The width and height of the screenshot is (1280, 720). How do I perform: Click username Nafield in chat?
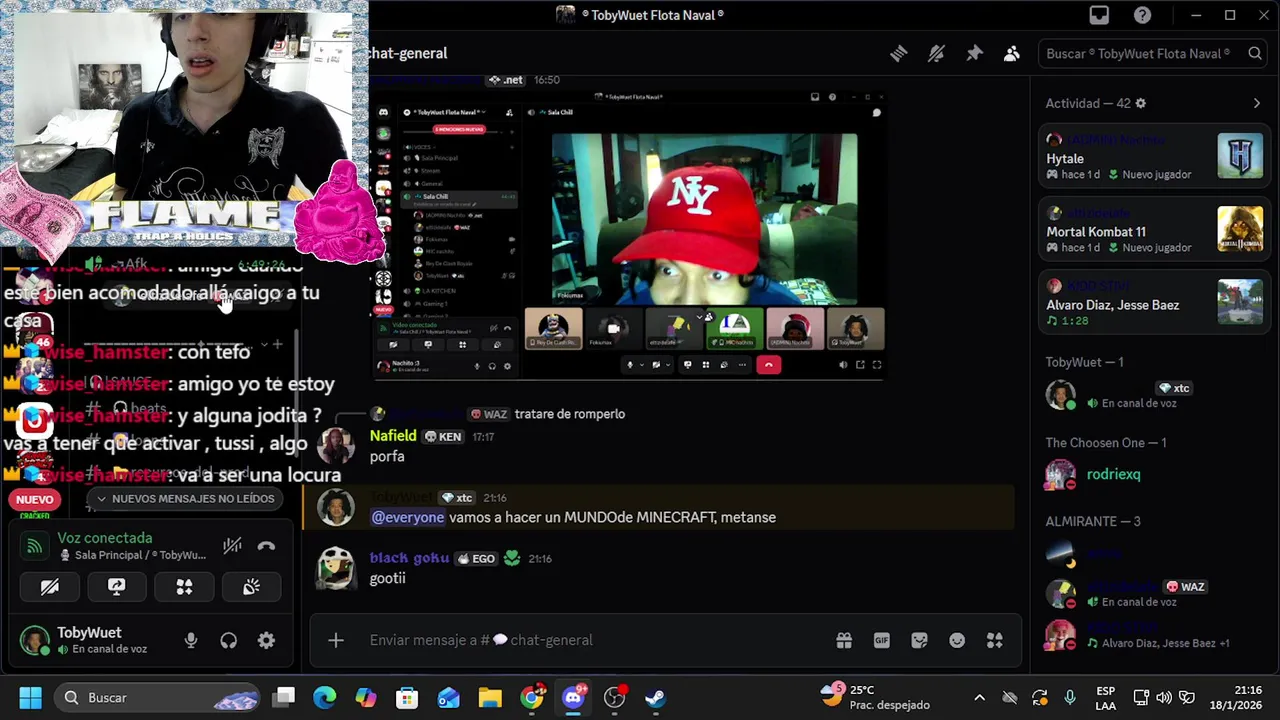pos(393,436)
